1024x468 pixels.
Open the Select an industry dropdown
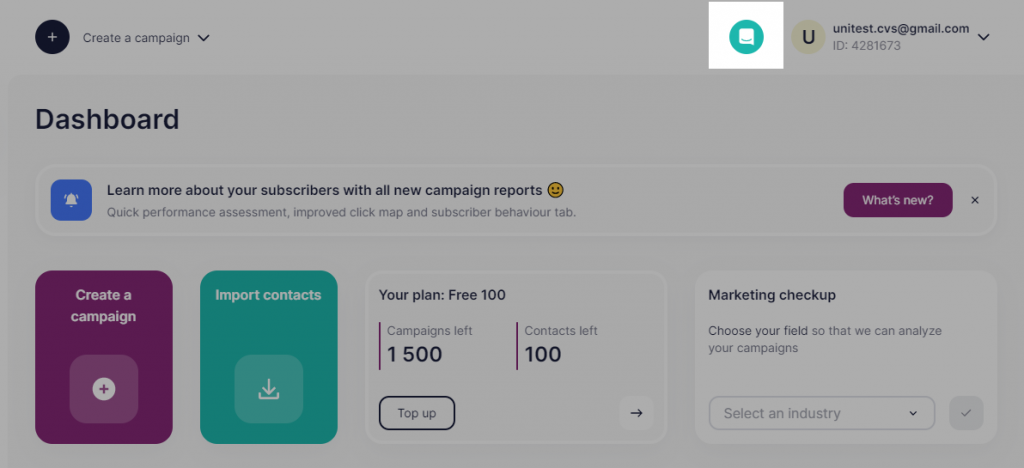click(x=822, y=413)
